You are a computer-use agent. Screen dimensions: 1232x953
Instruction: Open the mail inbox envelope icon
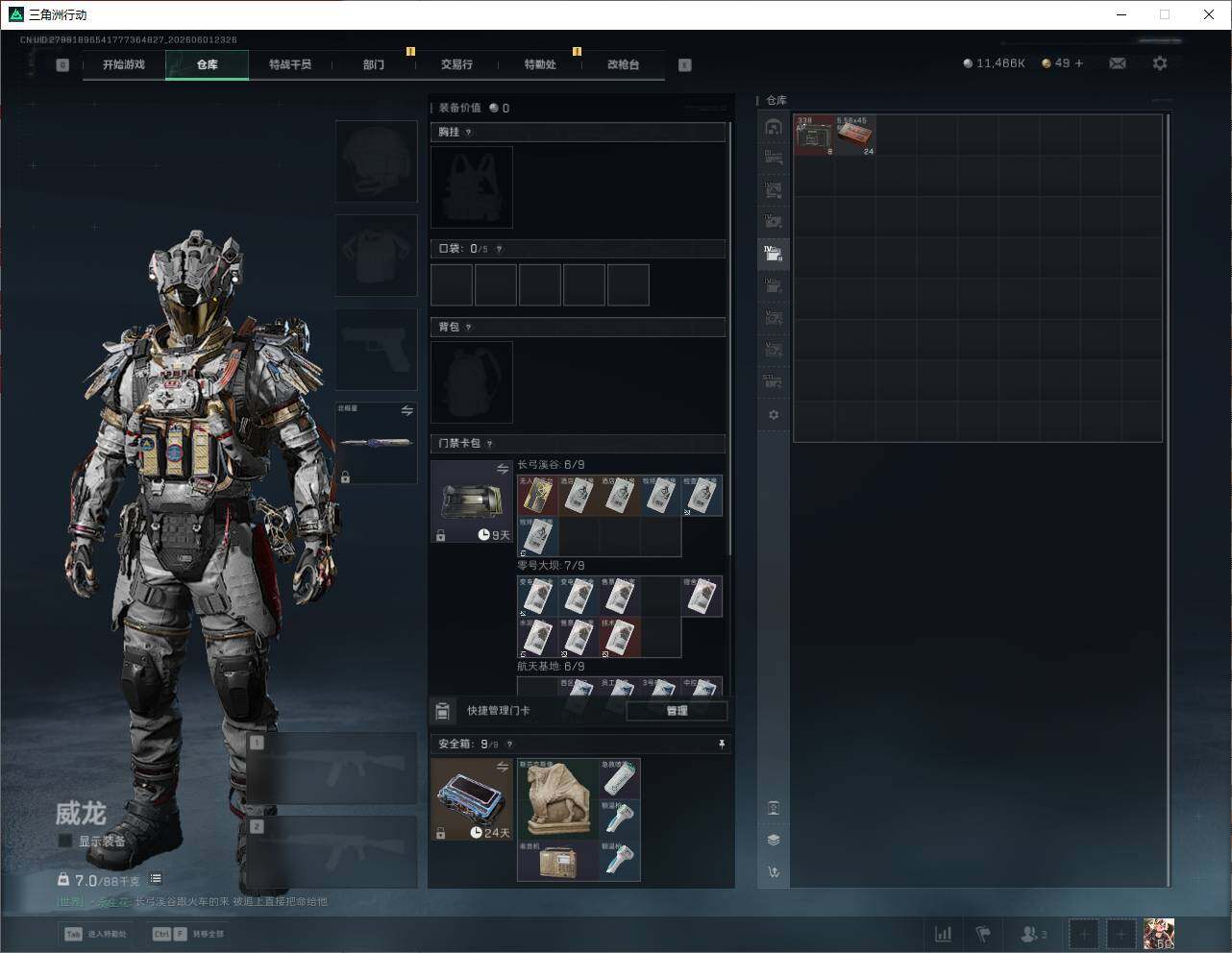coord(1118,63)
